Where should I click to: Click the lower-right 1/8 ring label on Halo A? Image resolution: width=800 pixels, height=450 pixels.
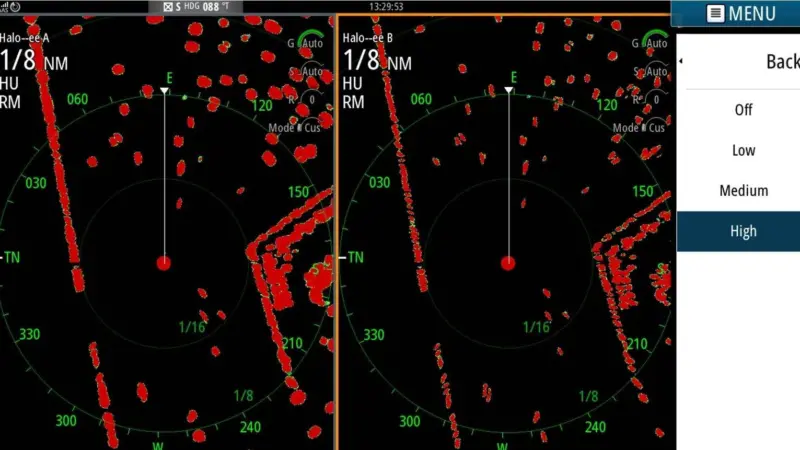pos(243,395)
